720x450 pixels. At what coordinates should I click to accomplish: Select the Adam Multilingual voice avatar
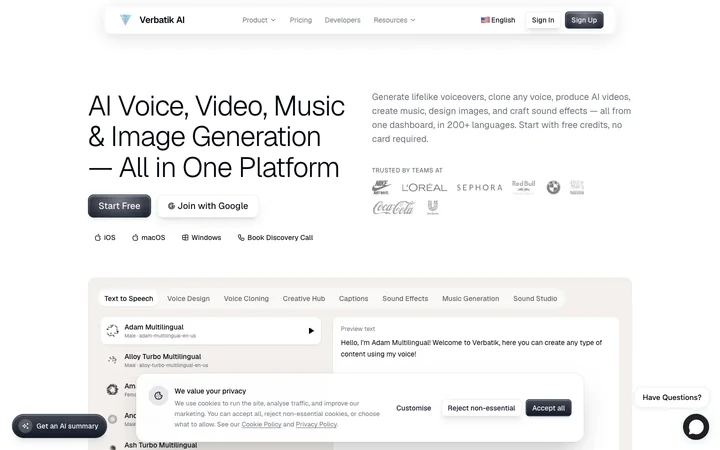(x=112, y=331)
